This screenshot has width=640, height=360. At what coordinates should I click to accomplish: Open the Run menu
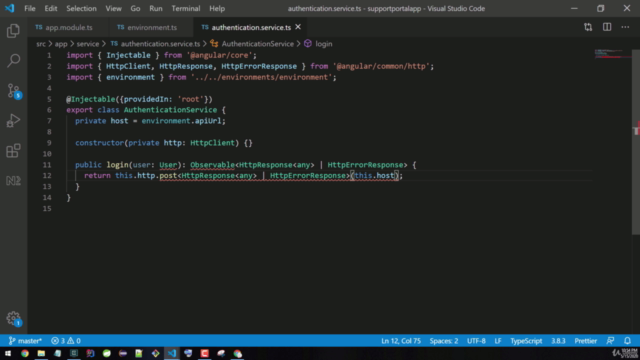click(x=156, y=8)
